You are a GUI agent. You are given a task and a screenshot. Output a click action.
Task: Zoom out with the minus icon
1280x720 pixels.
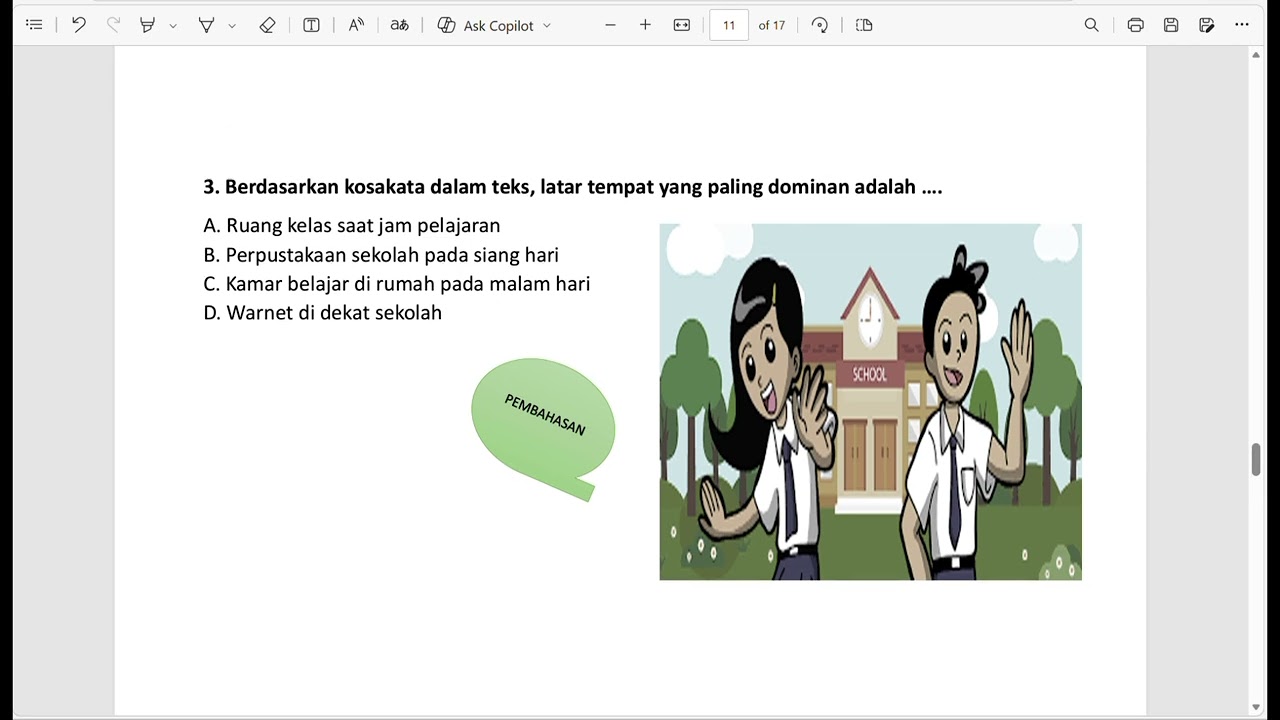click(610, 25)
